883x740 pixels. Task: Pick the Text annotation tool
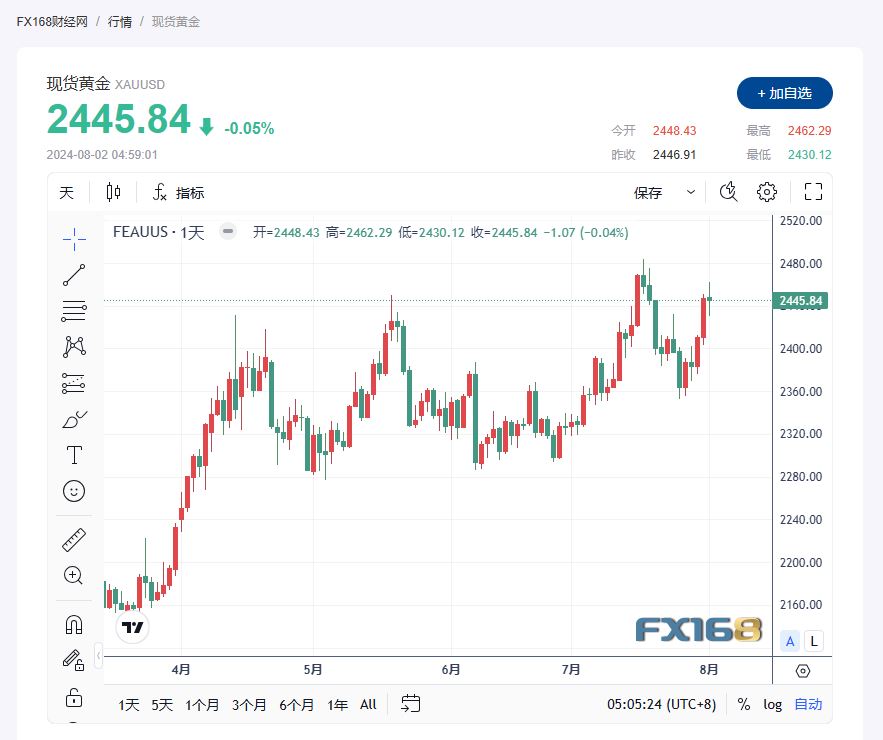coord(74,455)
